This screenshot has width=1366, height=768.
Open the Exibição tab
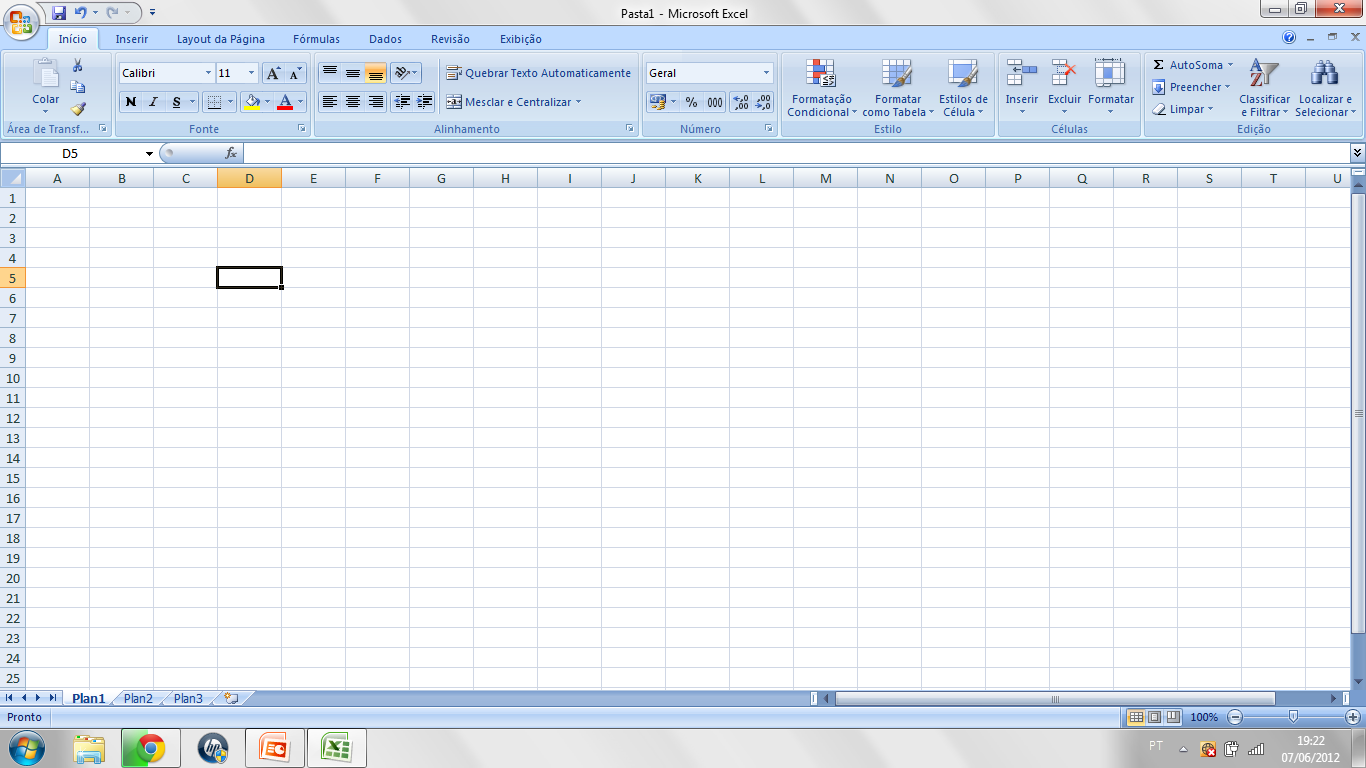click(x=521, y=39)
